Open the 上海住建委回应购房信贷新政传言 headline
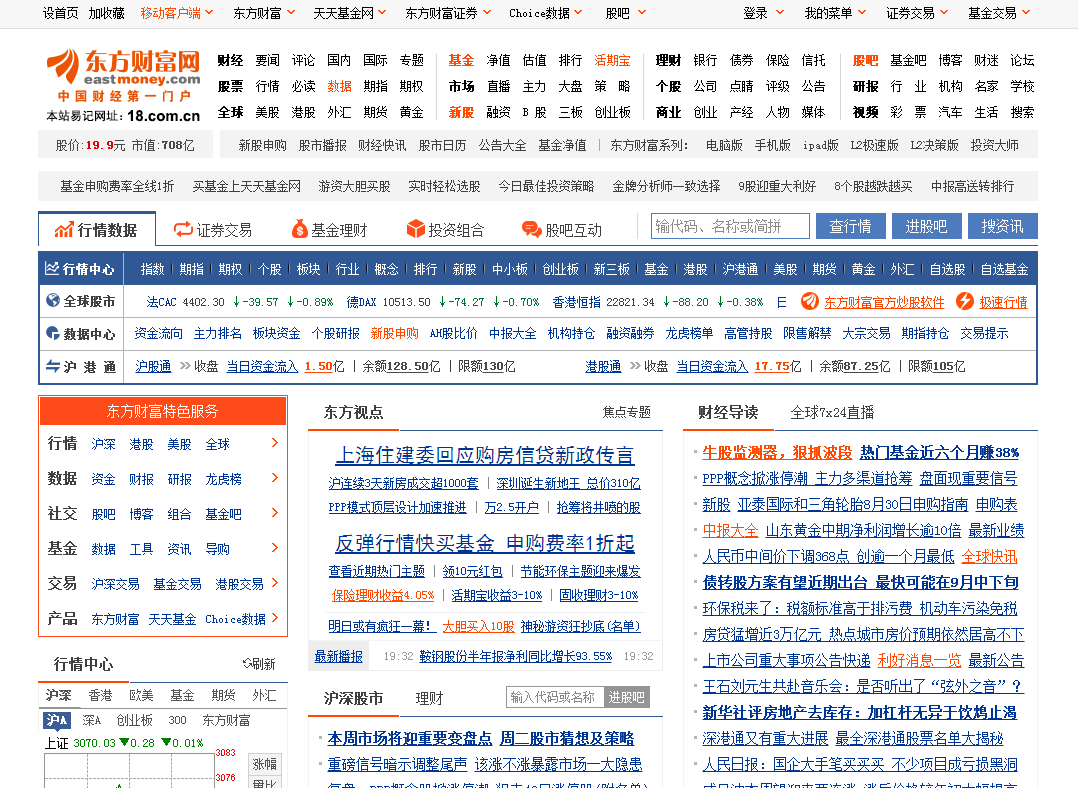 [x=484, y=455]
